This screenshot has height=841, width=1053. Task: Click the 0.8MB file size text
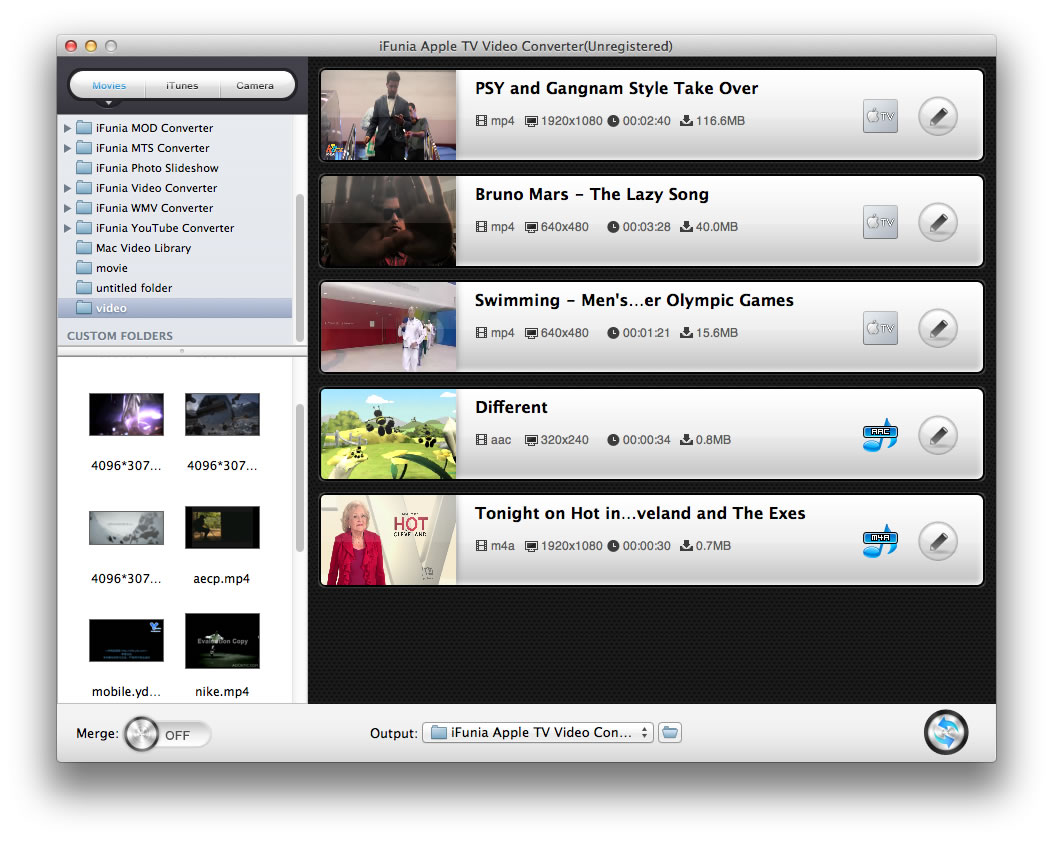point(713,440)
